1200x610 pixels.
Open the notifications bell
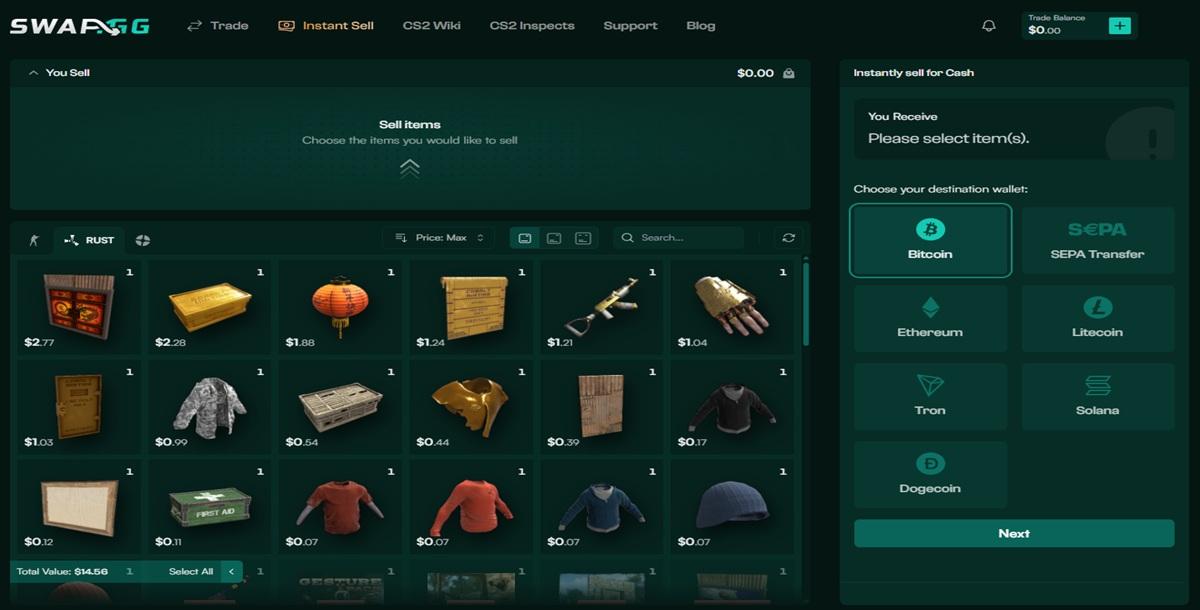pyautogui.click(x=989, y=26)
